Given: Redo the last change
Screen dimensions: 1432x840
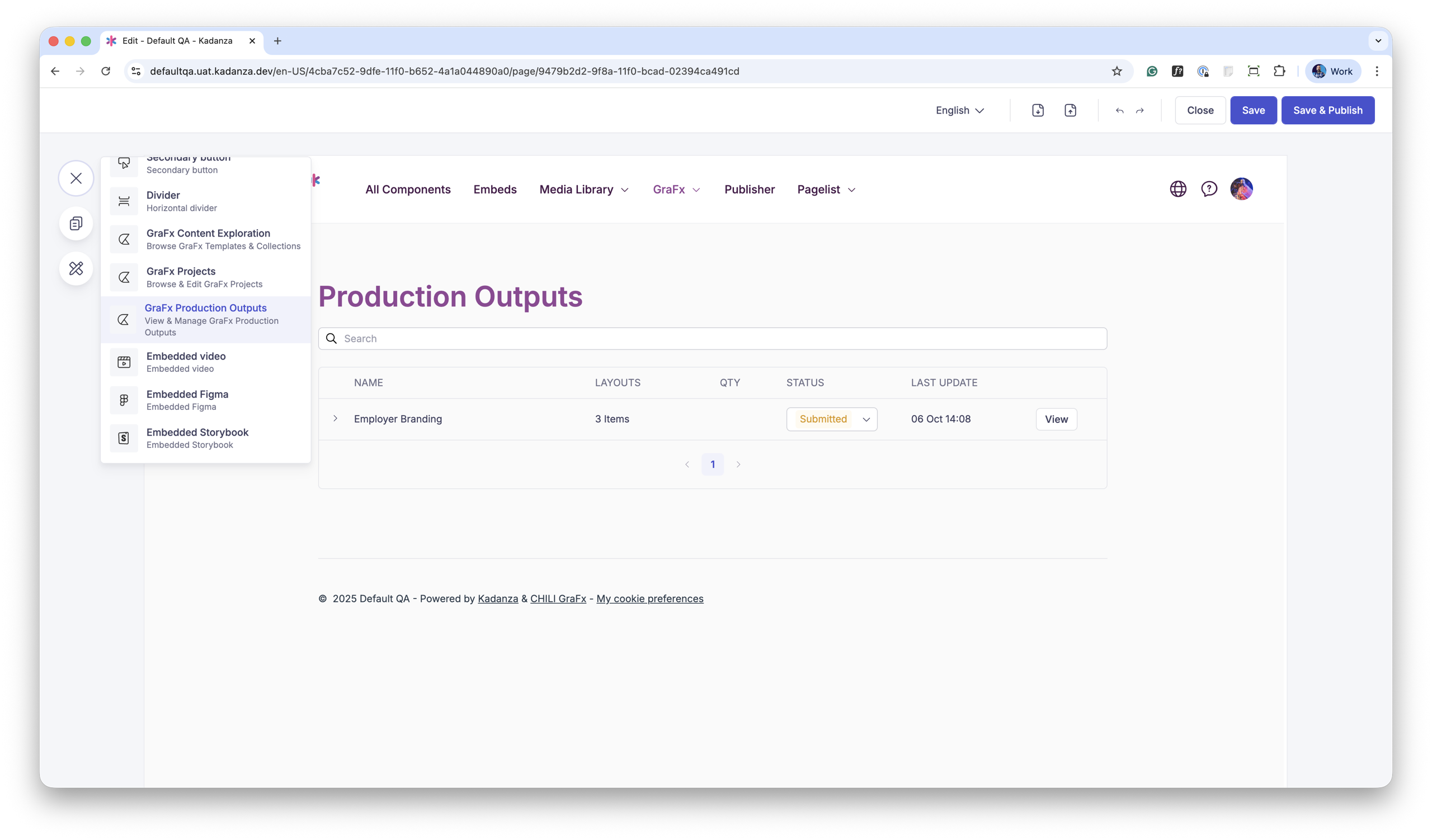Looking at the screenshot, I should coord(1139,110).
